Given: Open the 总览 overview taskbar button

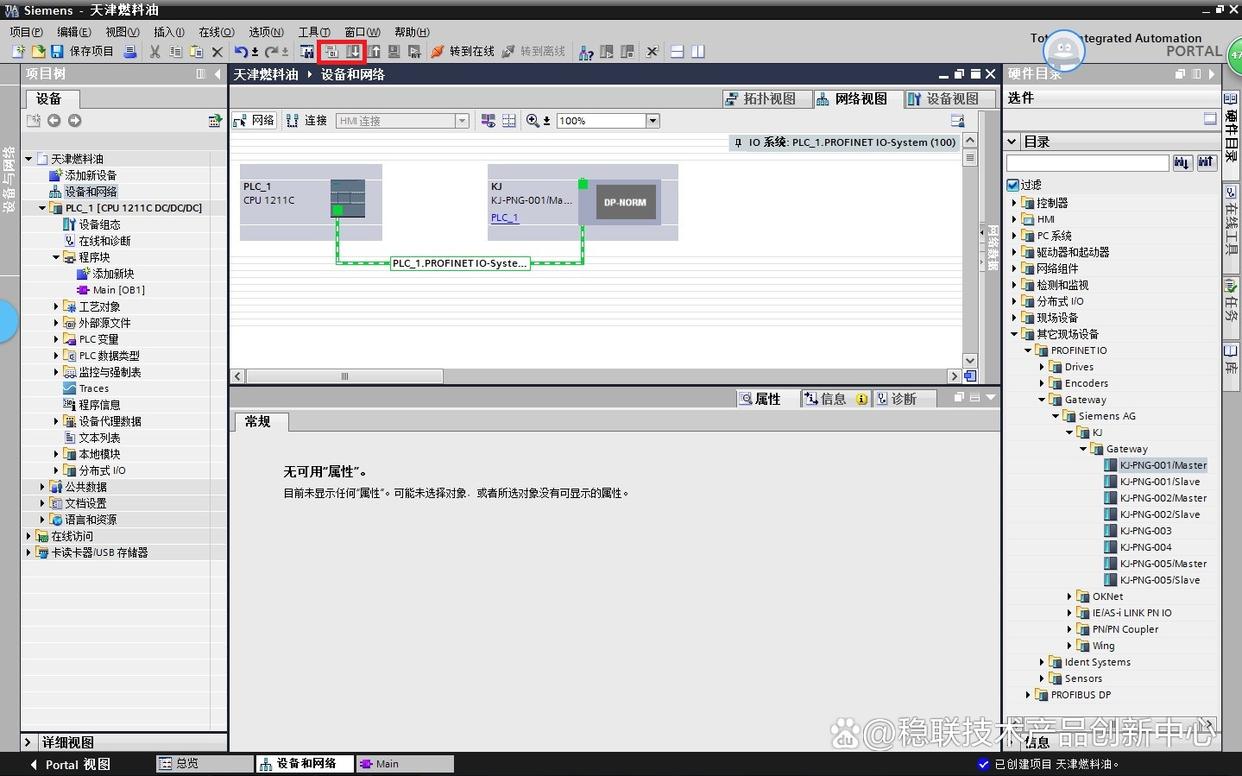Looking at the screenshot, I should (x=205, y=764).
